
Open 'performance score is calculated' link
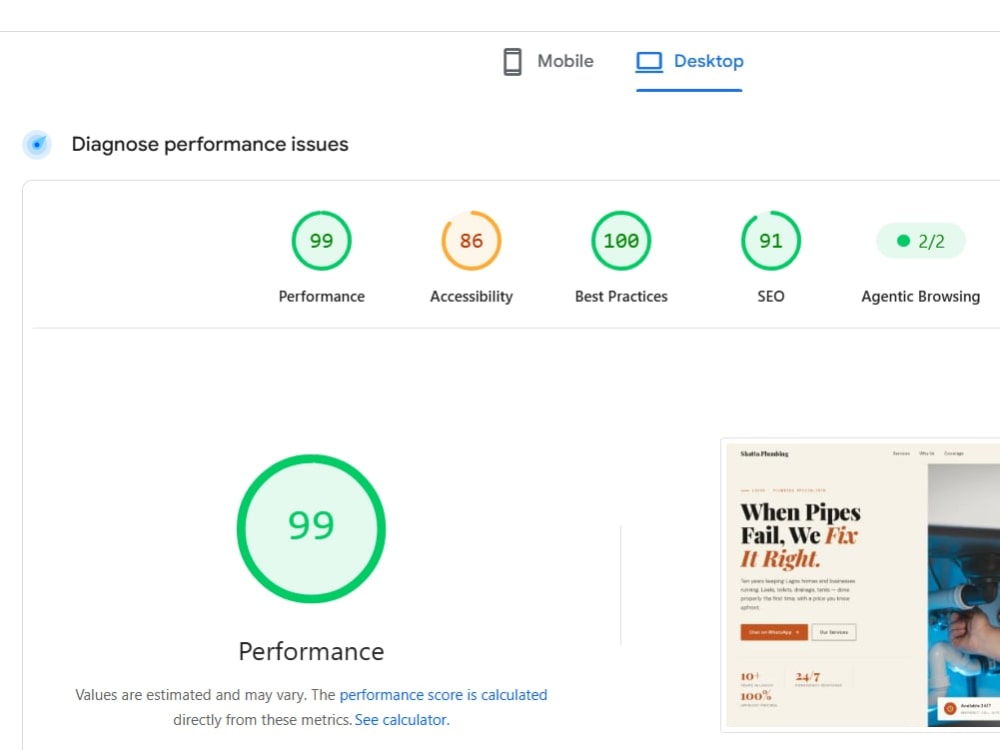[443, 695]
